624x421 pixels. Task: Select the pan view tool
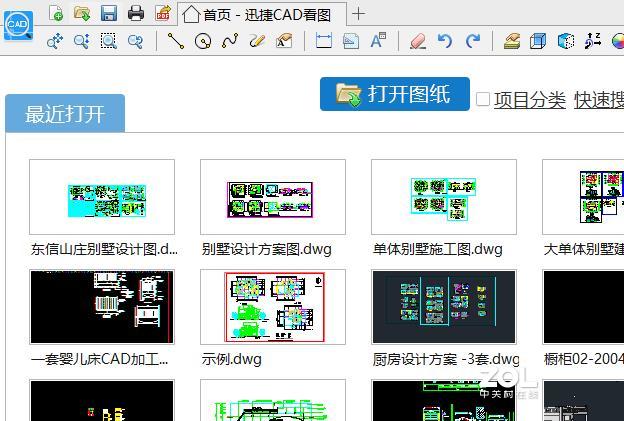coord(55,41)
